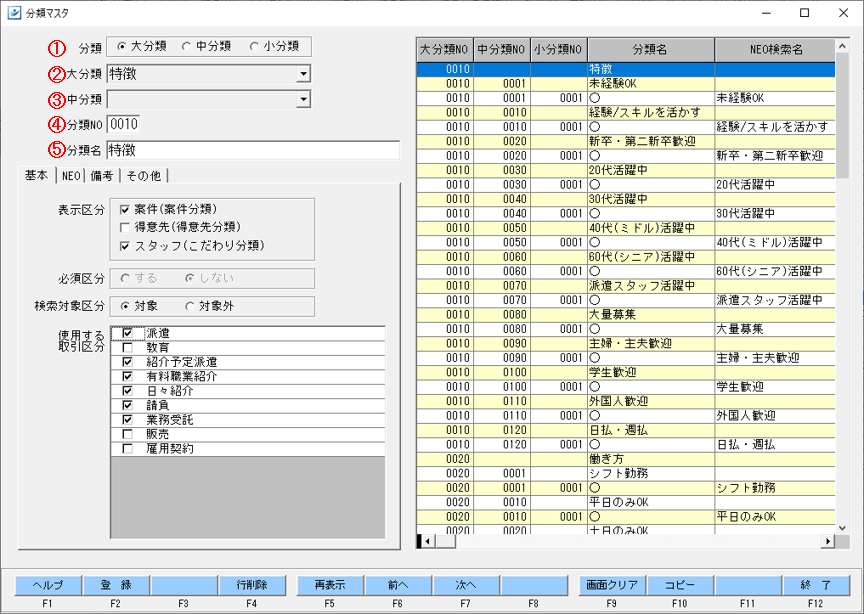Select the 20代活躍中 cell in 分類名 column
The height and width of the screenshot is (614, 864).
(651, 170)
